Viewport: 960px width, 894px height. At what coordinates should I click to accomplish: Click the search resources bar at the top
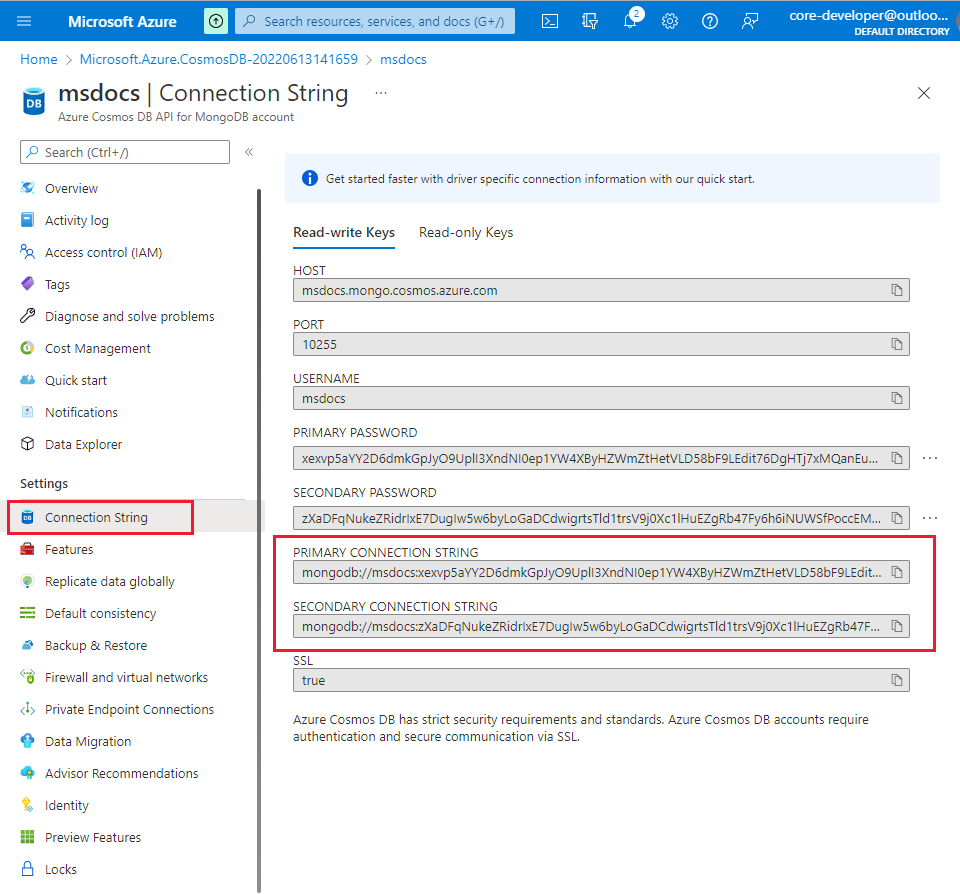[374, 20]
